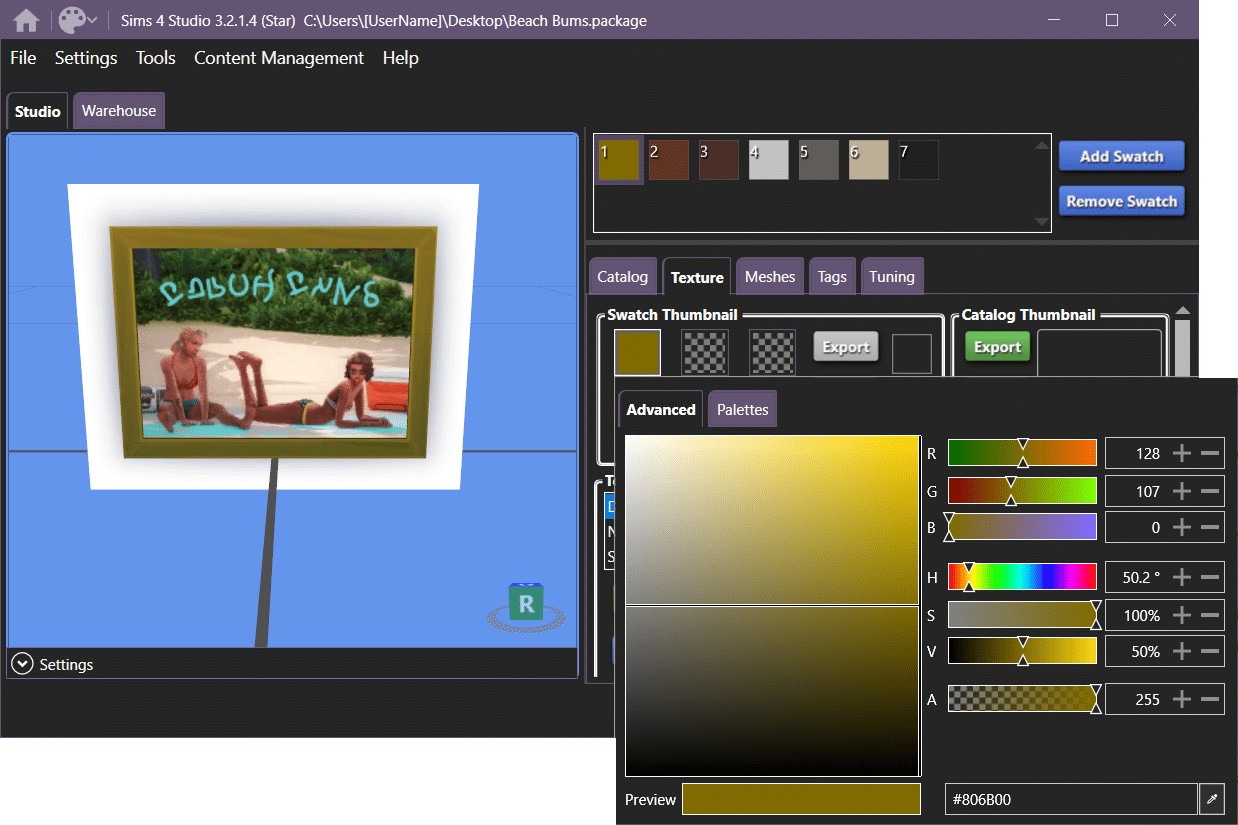Switch to the Palettes tab
The height and width of the screenshot is (825, 1238).
tap(742, 408)
